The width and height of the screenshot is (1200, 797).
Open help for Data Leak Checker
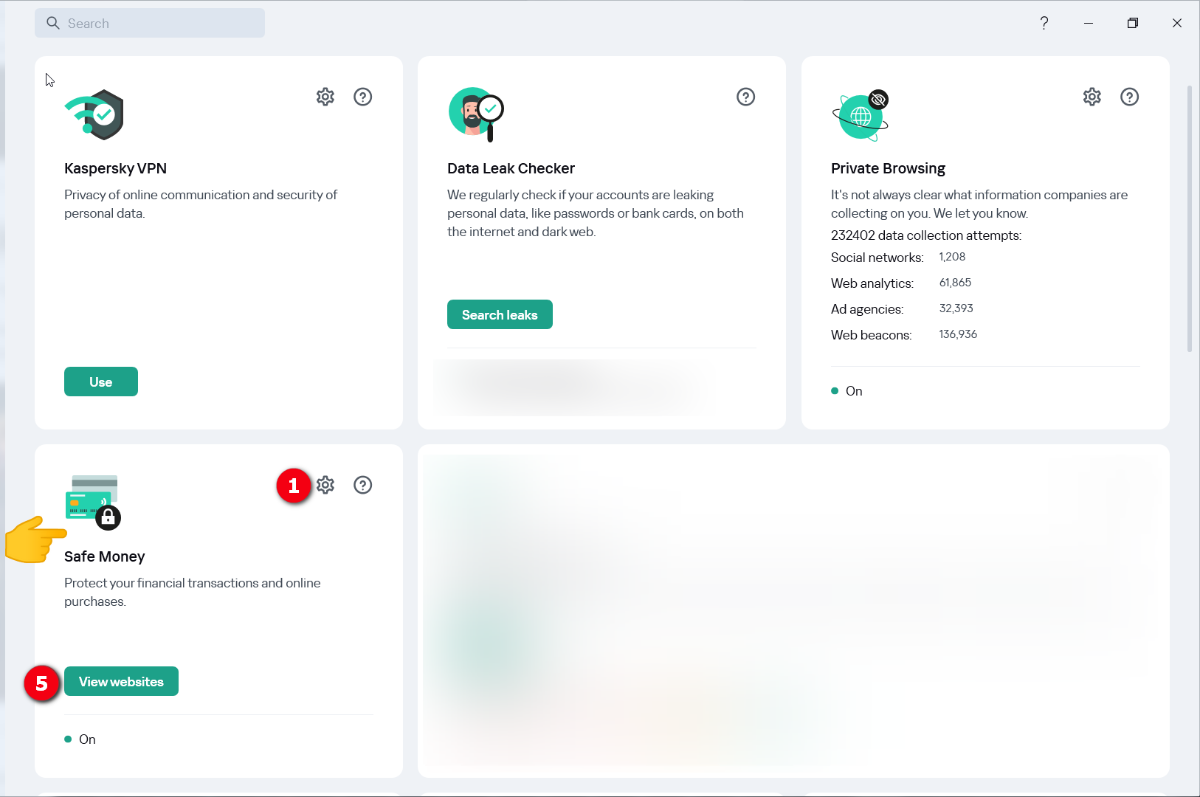[x=746, y=97]
